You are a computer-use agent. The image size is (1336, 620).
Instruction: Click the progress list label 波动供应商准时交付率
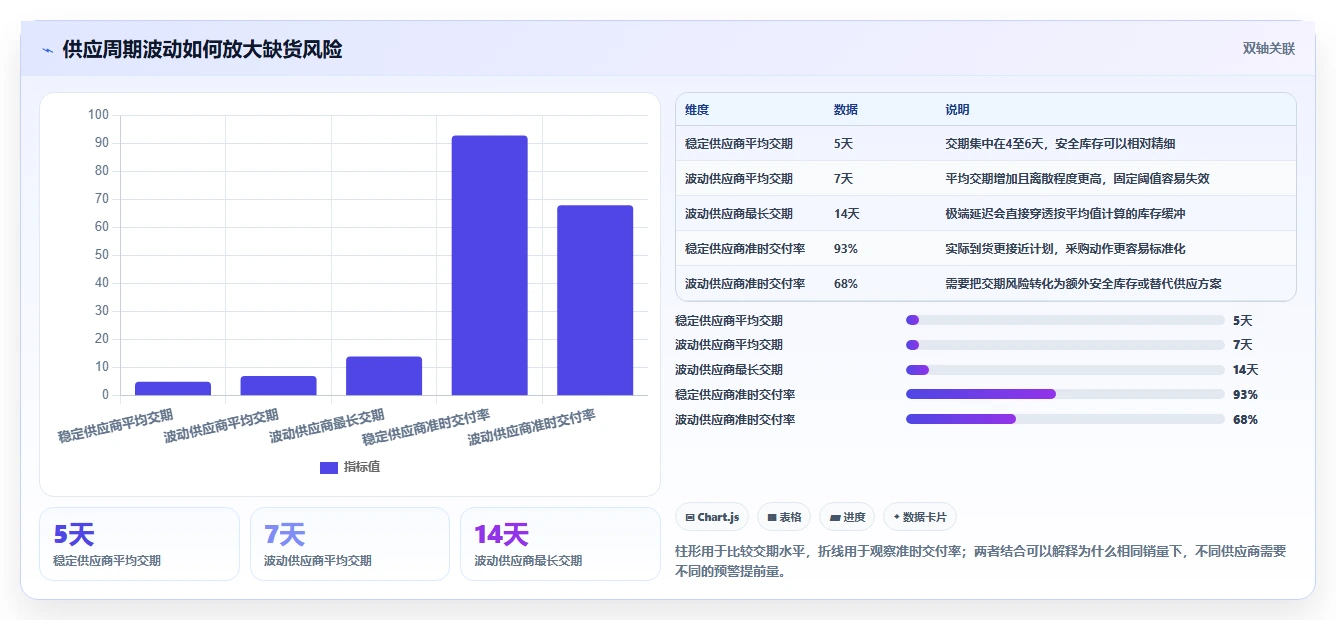click(x=735, y=420)
